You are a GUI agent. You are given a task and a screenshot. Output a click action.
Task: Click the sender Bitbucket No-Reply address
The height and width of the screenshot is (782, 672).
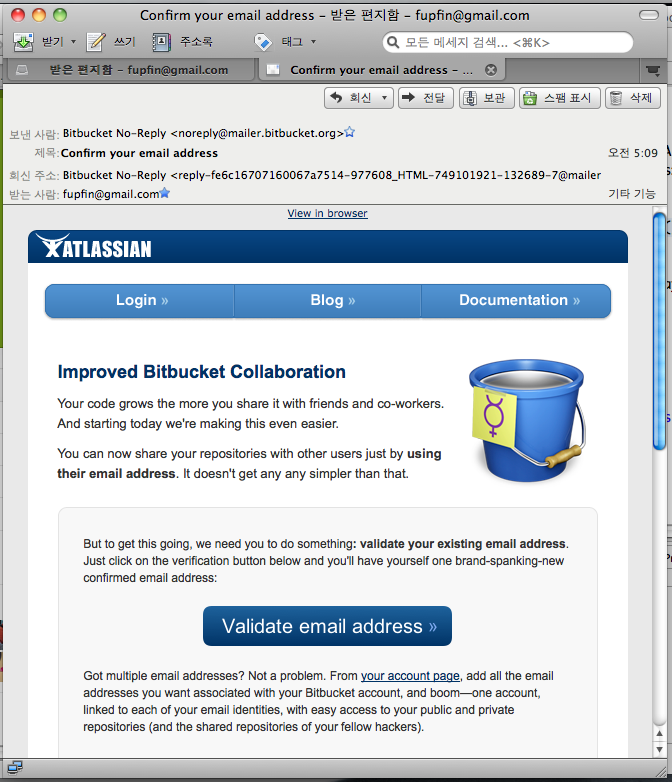click(x=203, y=133)
